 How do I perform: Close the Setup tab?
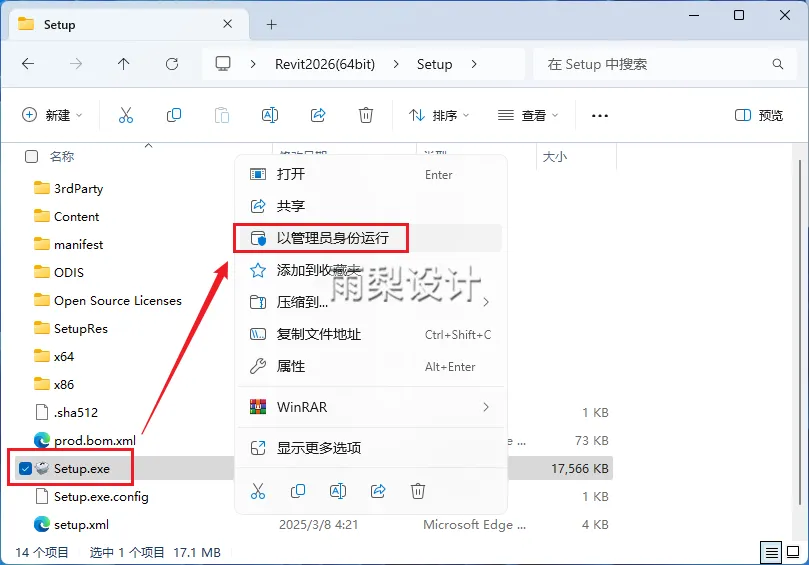pyautogui.click(x=228, y=24)
